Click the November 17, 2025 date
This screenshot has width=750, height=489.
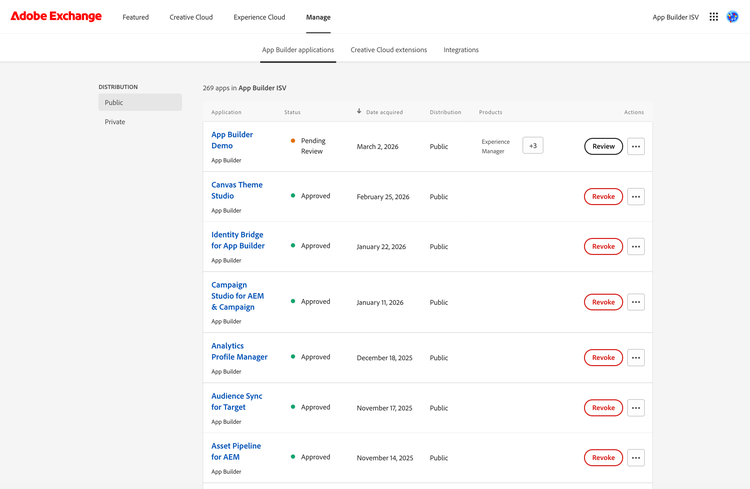(384, 408)
